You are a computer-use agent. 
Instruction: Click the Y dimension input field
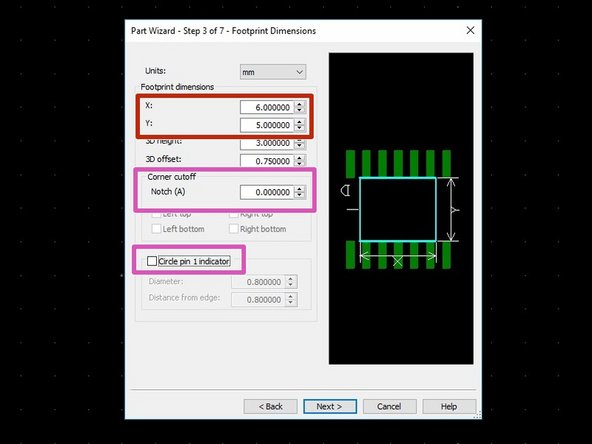point(267,125)
